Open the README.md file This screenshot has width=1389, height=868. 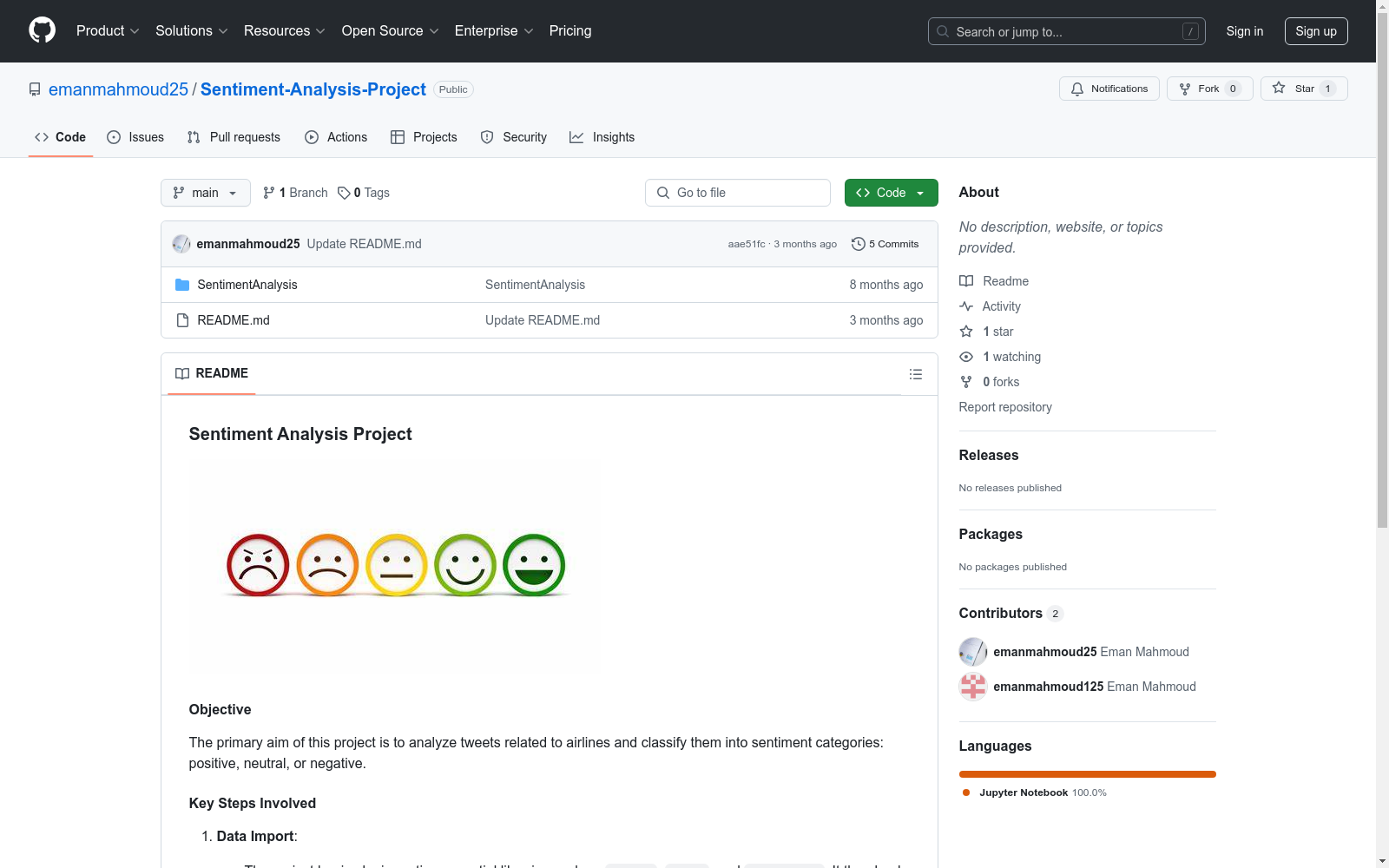(x=234, y=320)
